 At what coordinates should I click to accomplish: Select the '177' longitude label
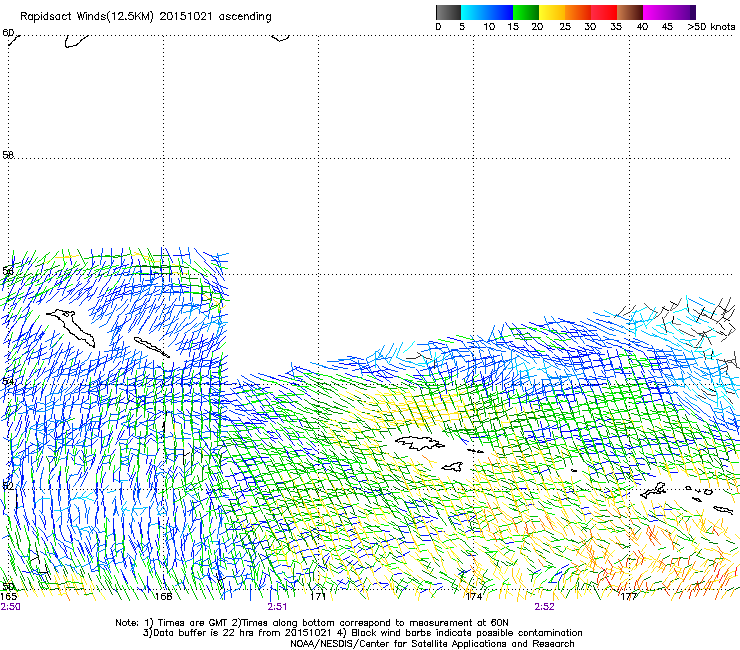(629, 596)
